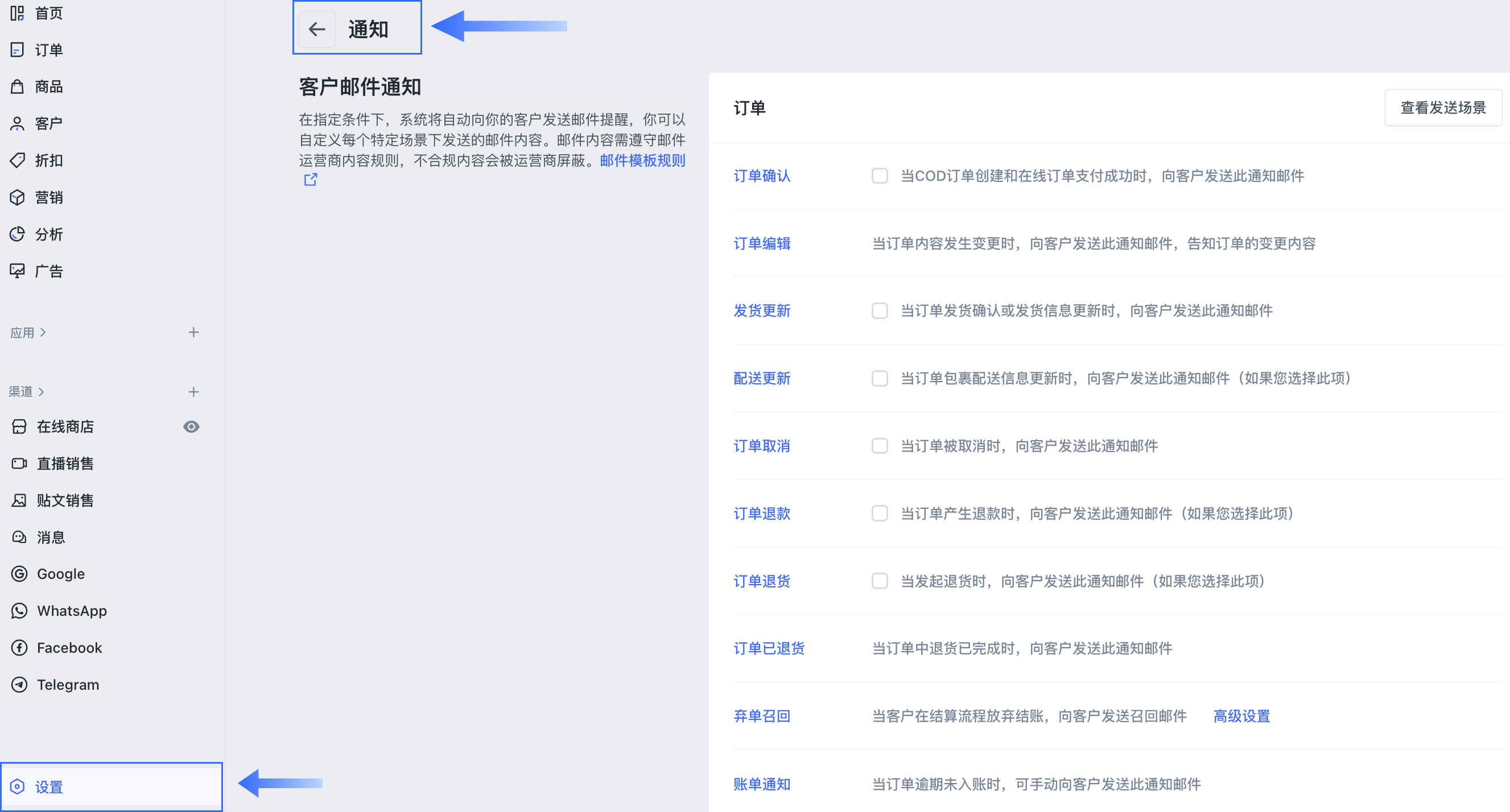
Task: Open the 邮件模板规则 link
Action: pyautogui.click(x=642, y=160)
